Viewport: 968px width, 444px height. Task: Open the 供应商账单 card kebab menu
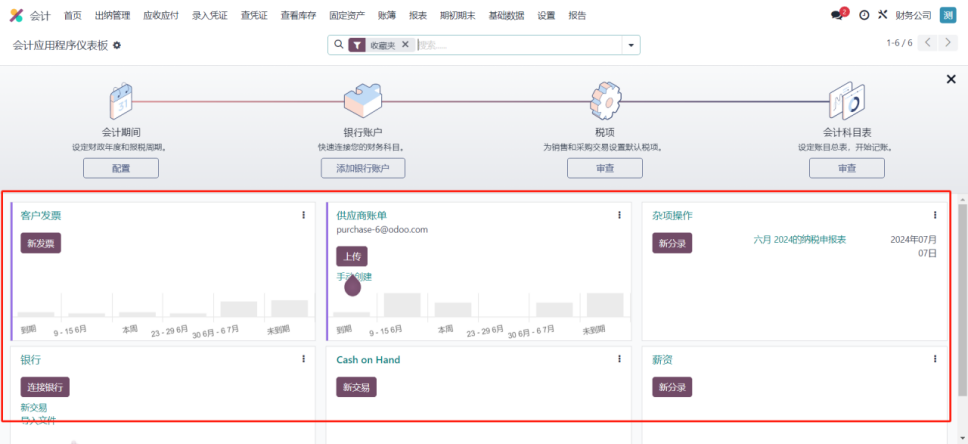click(x=619, y=215)
